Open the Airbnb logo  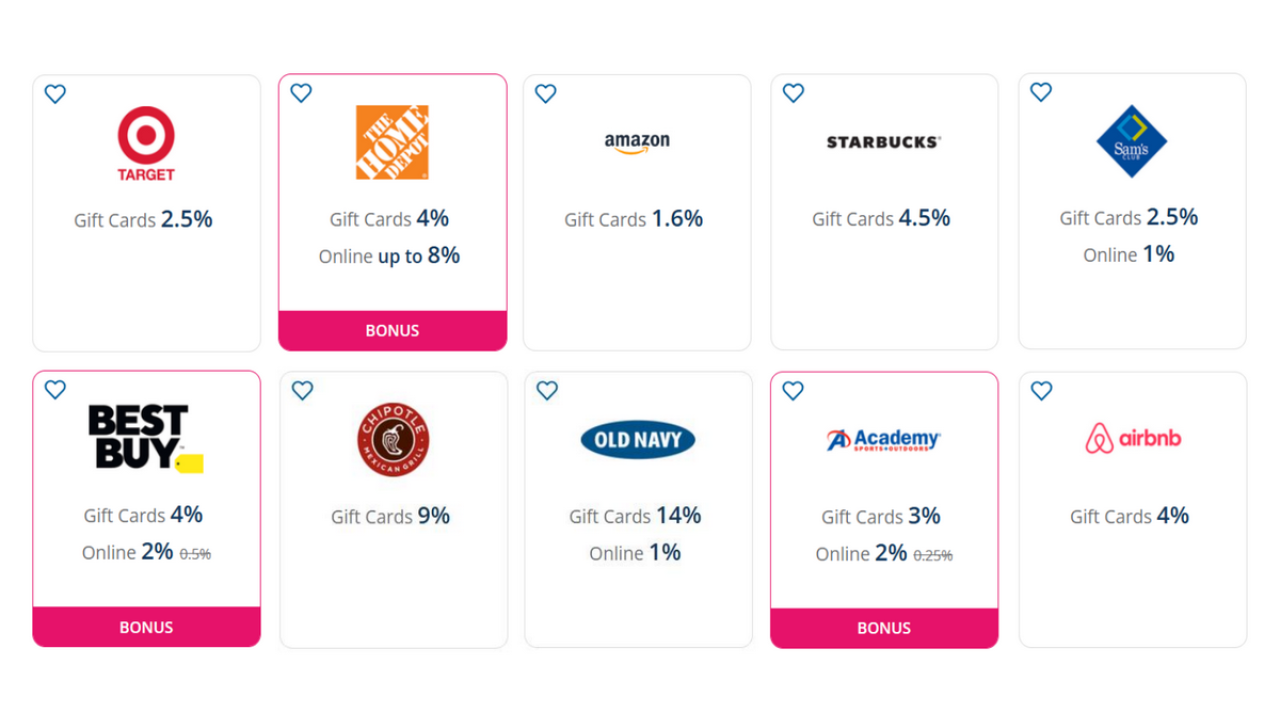pyautogui.click(x=1133, y=438)
